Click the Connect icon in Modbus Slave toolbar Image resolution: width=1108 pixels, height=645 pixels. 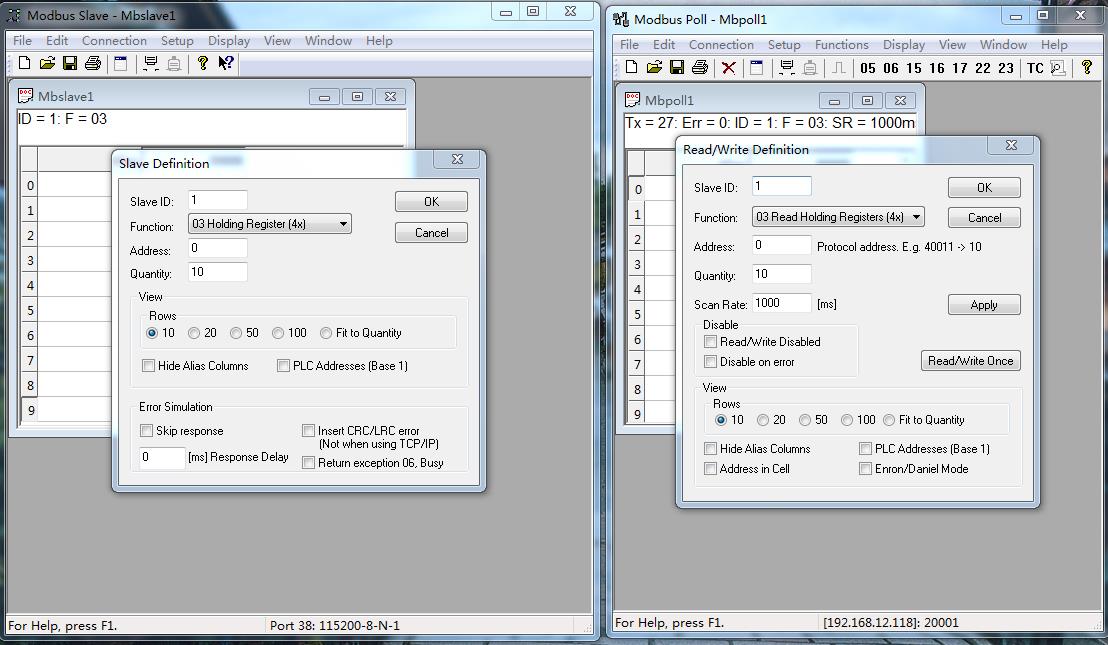tap(151, 63)
